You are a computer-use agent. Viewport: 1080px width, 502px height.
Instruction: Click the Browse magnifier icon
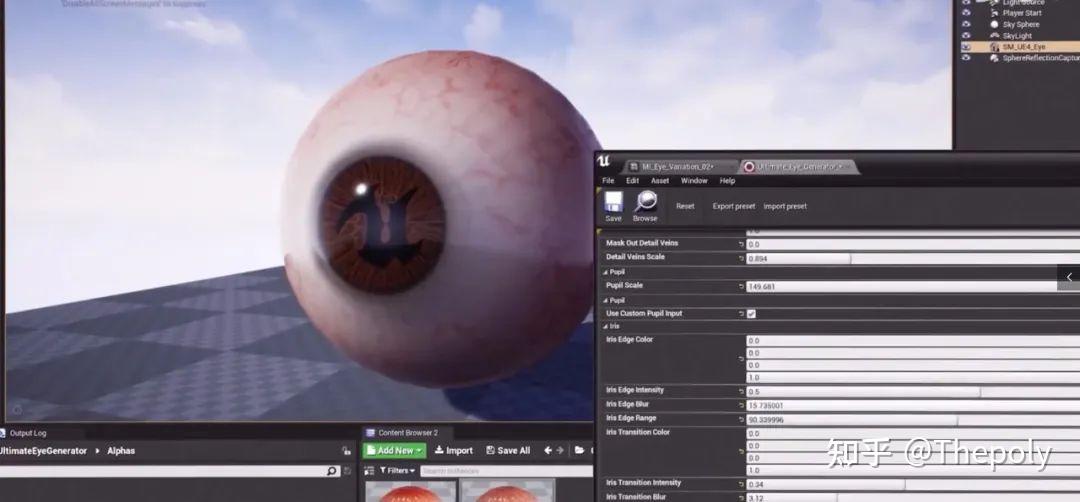click(x=645, y=201)
